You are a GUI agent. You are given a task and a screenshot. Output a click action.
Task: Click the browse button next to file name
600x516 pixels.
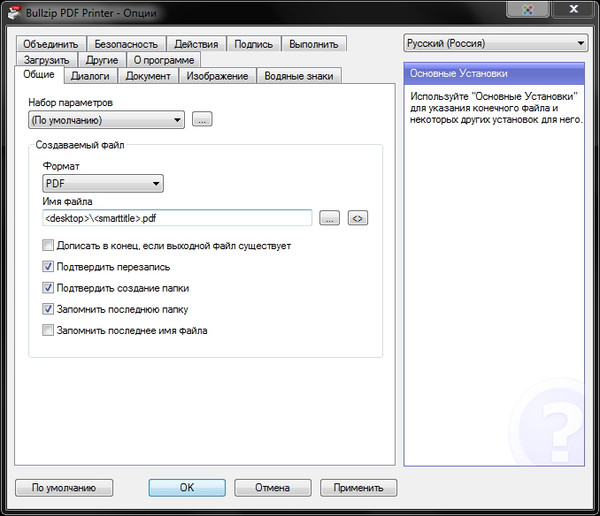click(330, 218)
